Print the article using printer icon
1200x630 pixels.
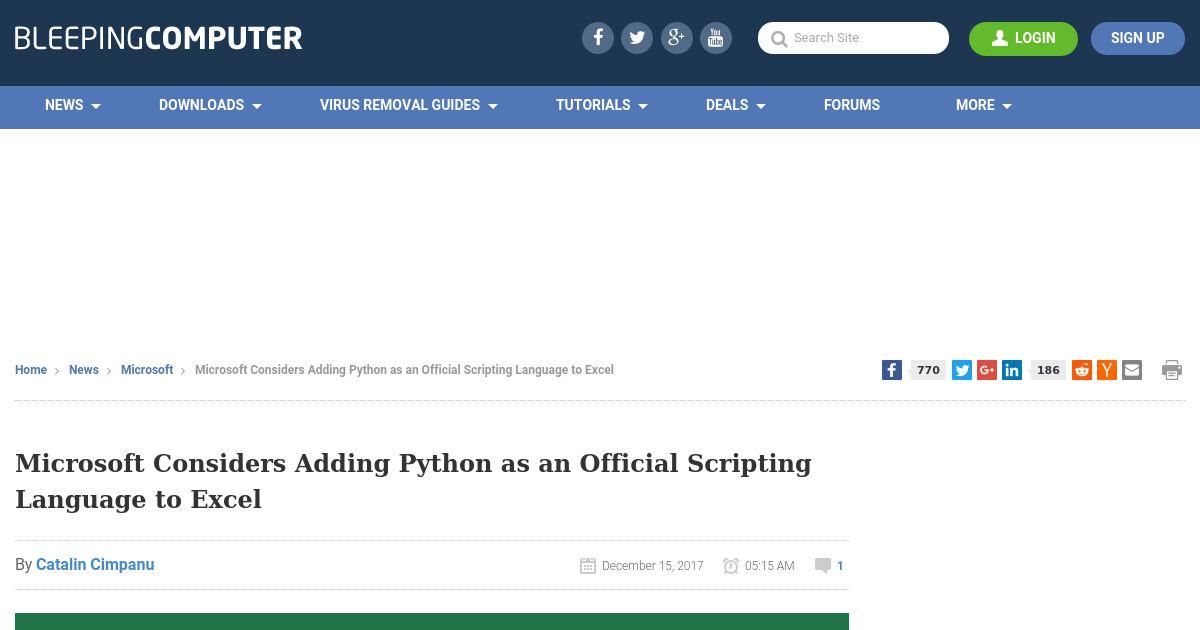[x=1172, y=370]
